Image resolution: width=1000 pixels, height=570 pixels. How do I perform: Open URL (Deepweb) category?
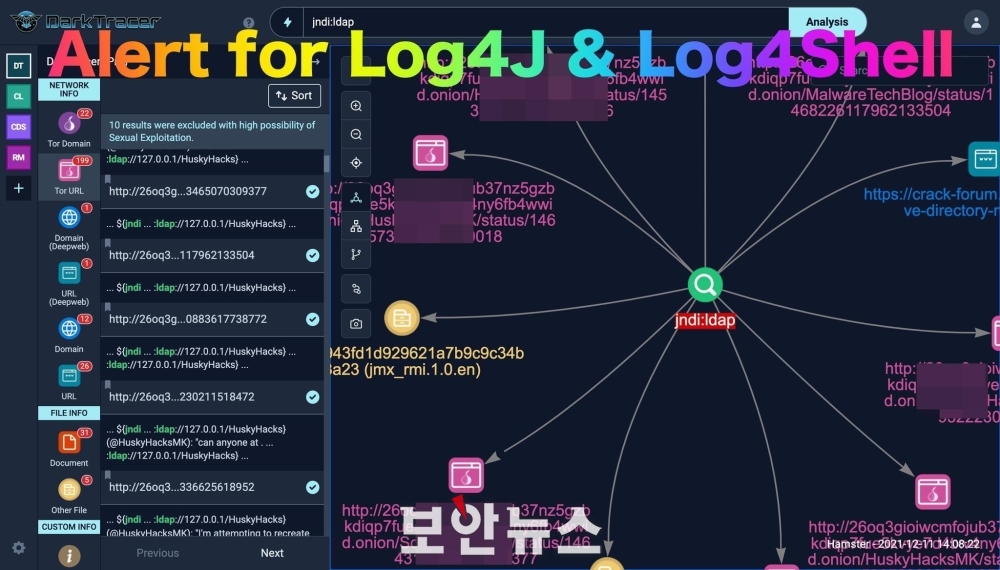69,282
